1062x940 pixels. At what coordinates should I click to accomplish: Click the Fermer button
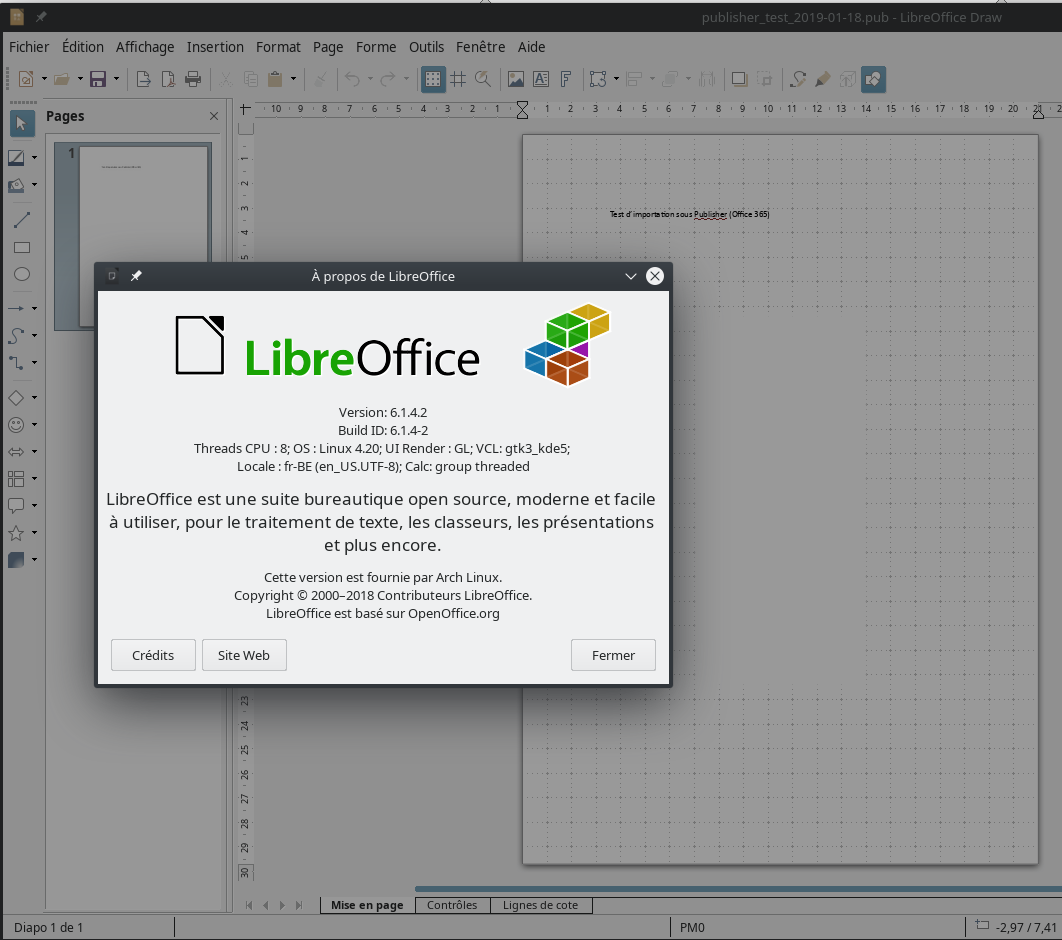613,655
